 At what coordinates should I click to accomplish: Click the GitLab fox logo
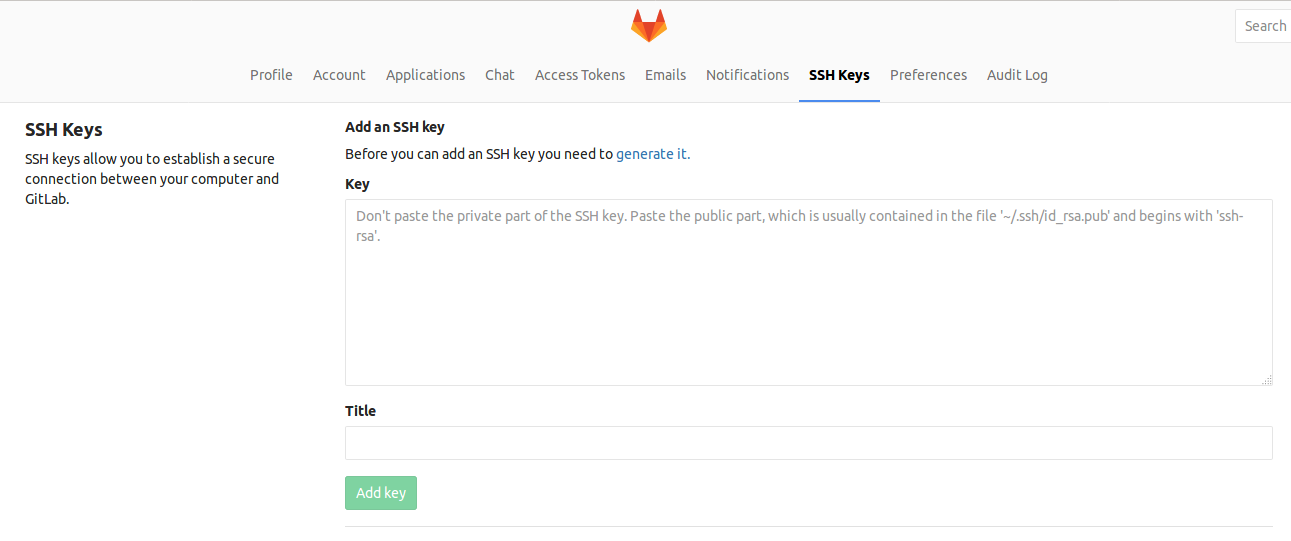pyautogui.click(x=648, y=26)
